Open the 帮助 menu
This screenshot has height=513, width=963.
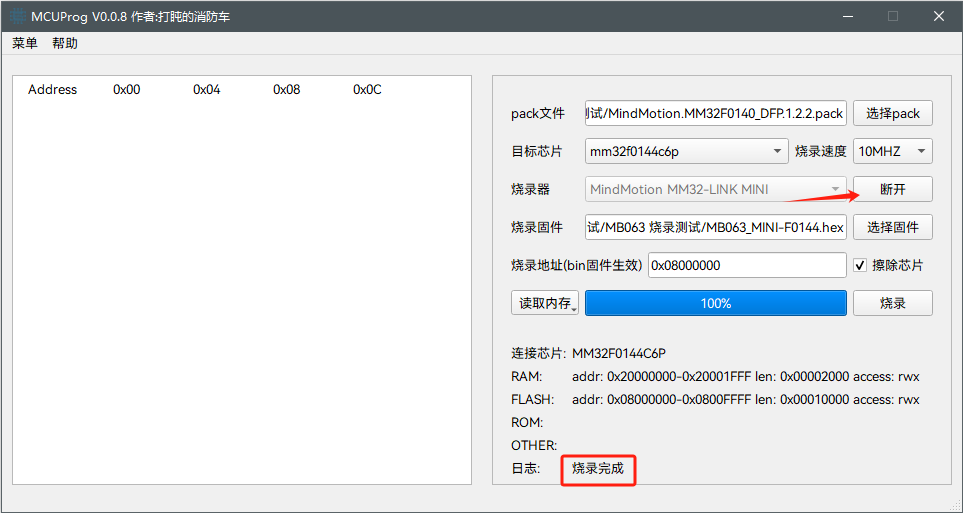click(x=65, y=43)
